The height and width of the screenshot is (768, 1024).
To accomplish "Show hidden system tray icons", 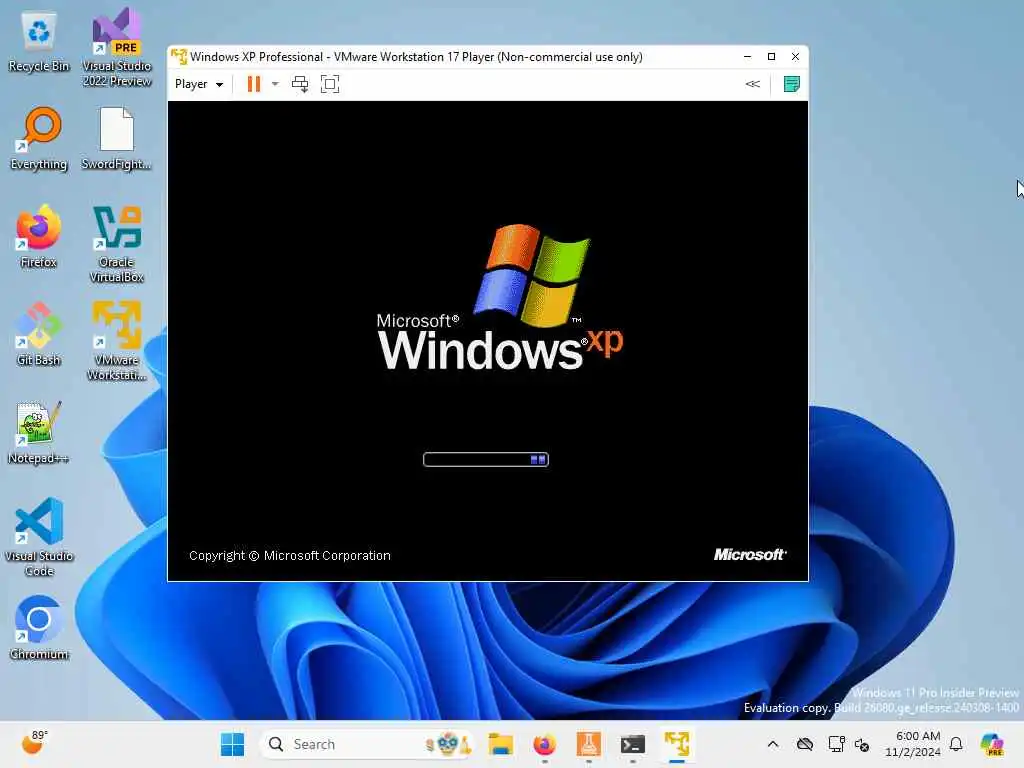I will click(773, 744).
